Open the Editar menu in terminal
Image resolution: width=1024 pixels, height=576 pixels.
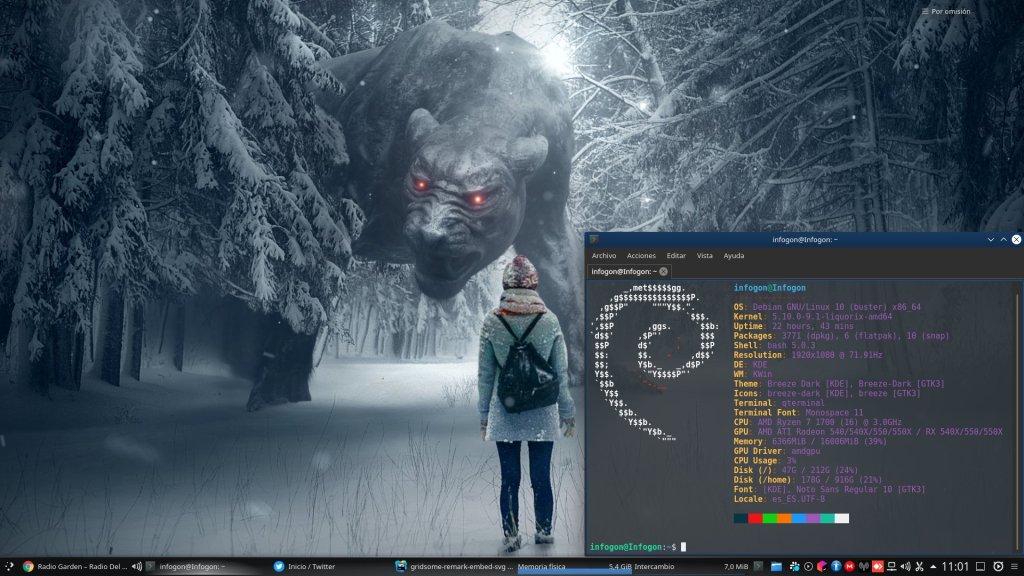[x=676, y=256]
